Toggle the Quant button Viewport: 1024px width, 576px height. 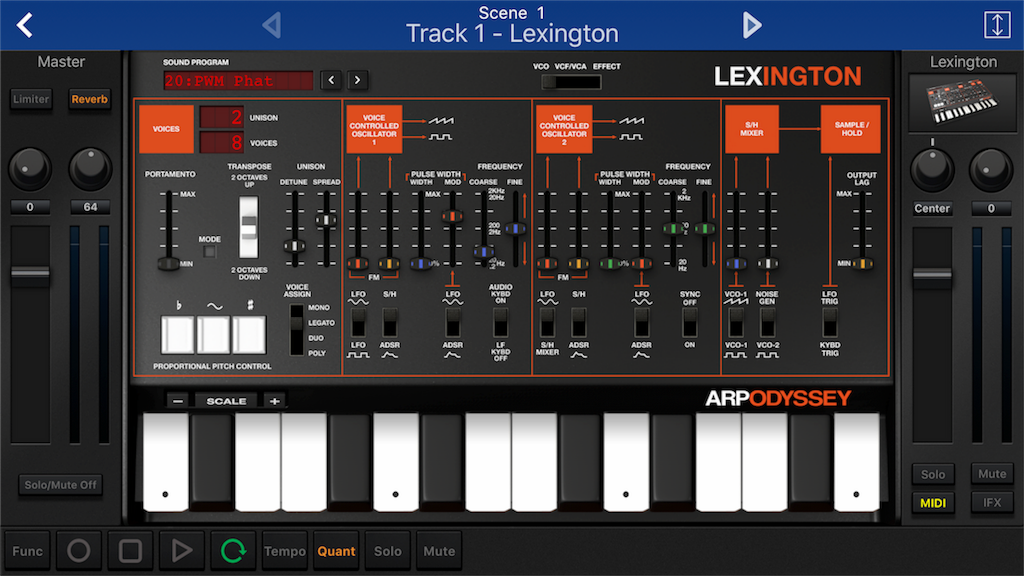click(336, 551)
